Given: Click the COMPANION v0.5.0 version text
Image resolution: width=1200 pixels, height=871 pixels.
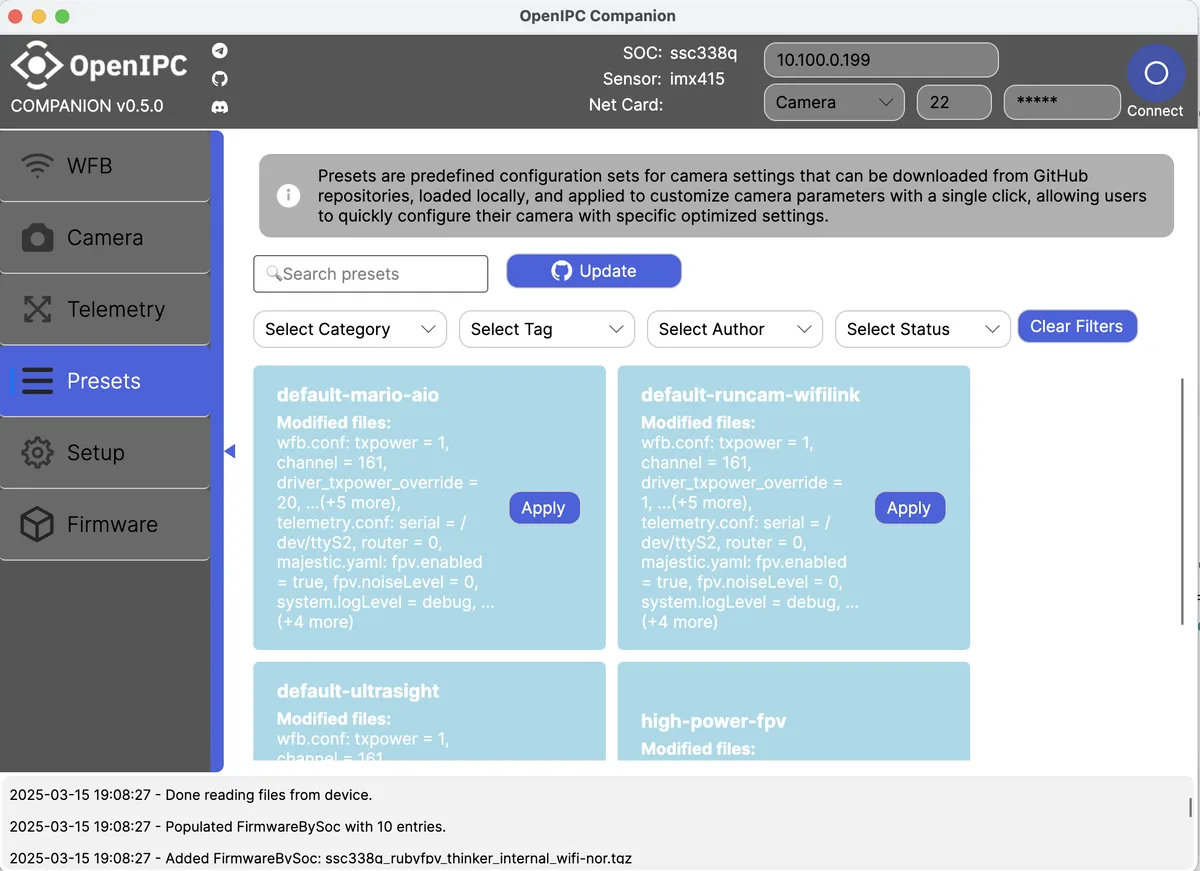Looking at the screenshot, I should (87, 106).
